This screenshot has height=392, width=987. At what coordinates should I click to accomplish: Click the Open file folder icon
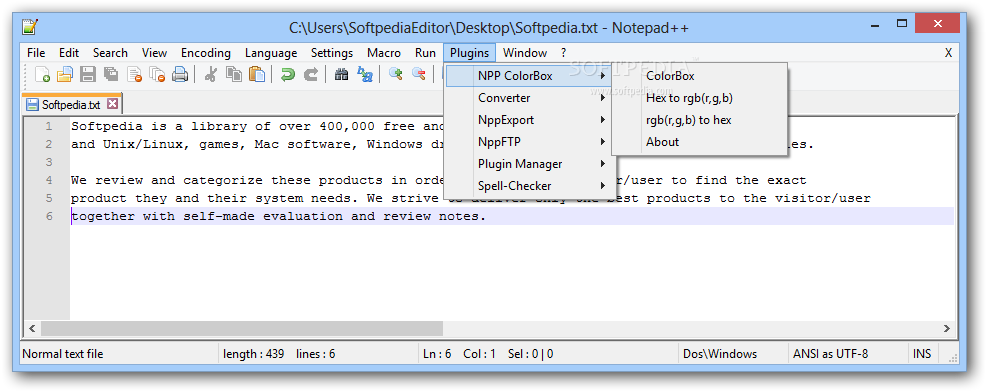65,74
